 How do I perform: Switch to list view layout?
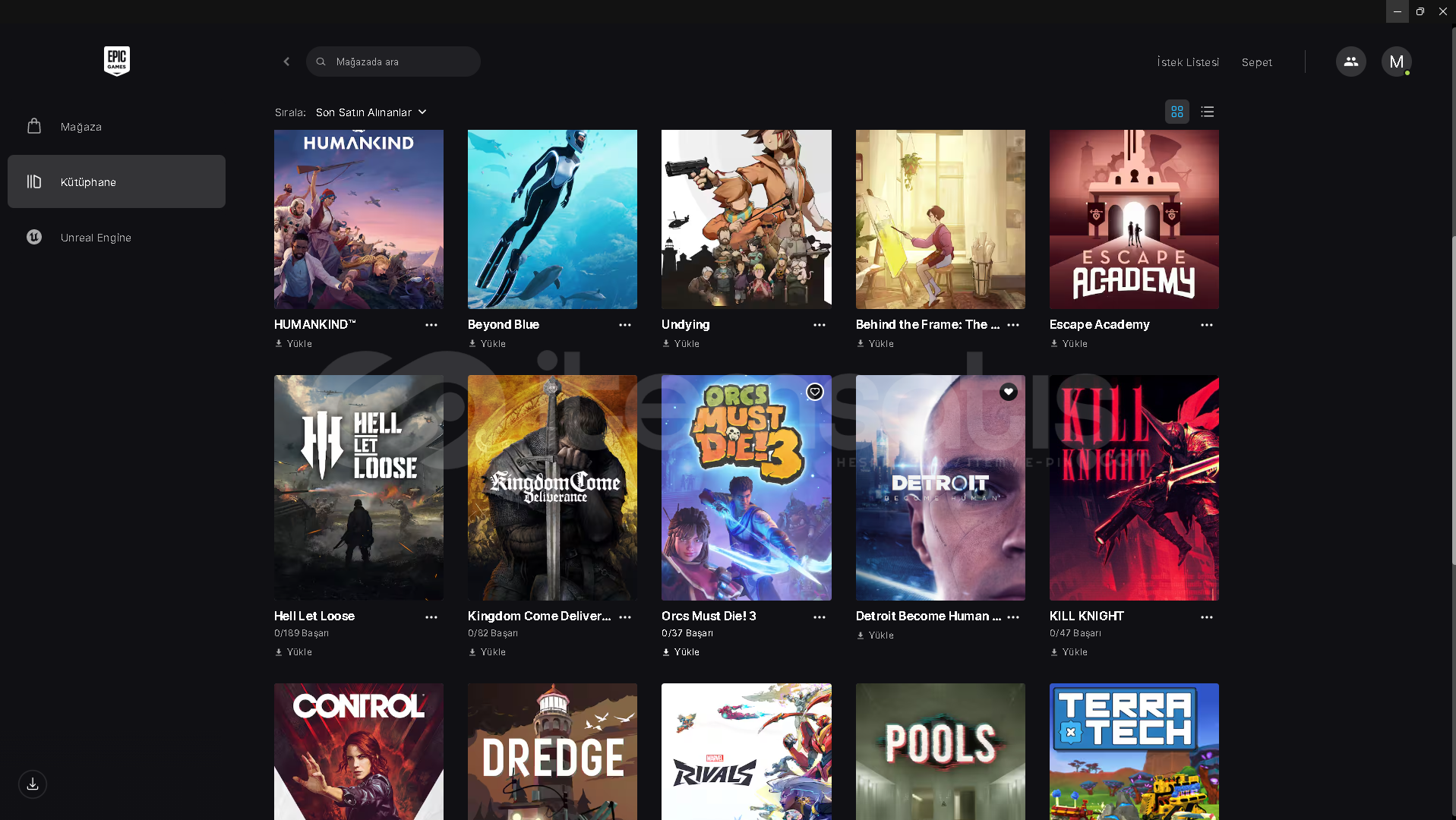[x=1208, y=112]
